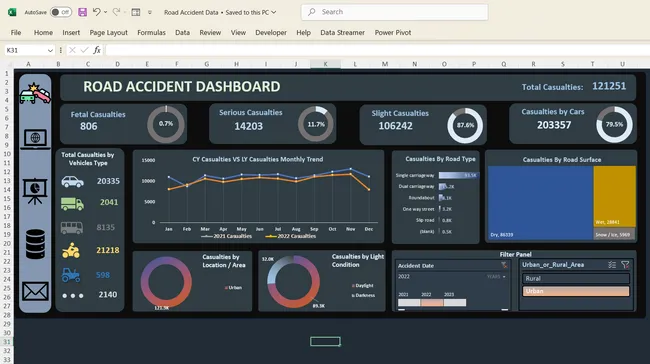Select 2021 segment on the timeline
Screen dimensions: 650x364
[409, 303]
